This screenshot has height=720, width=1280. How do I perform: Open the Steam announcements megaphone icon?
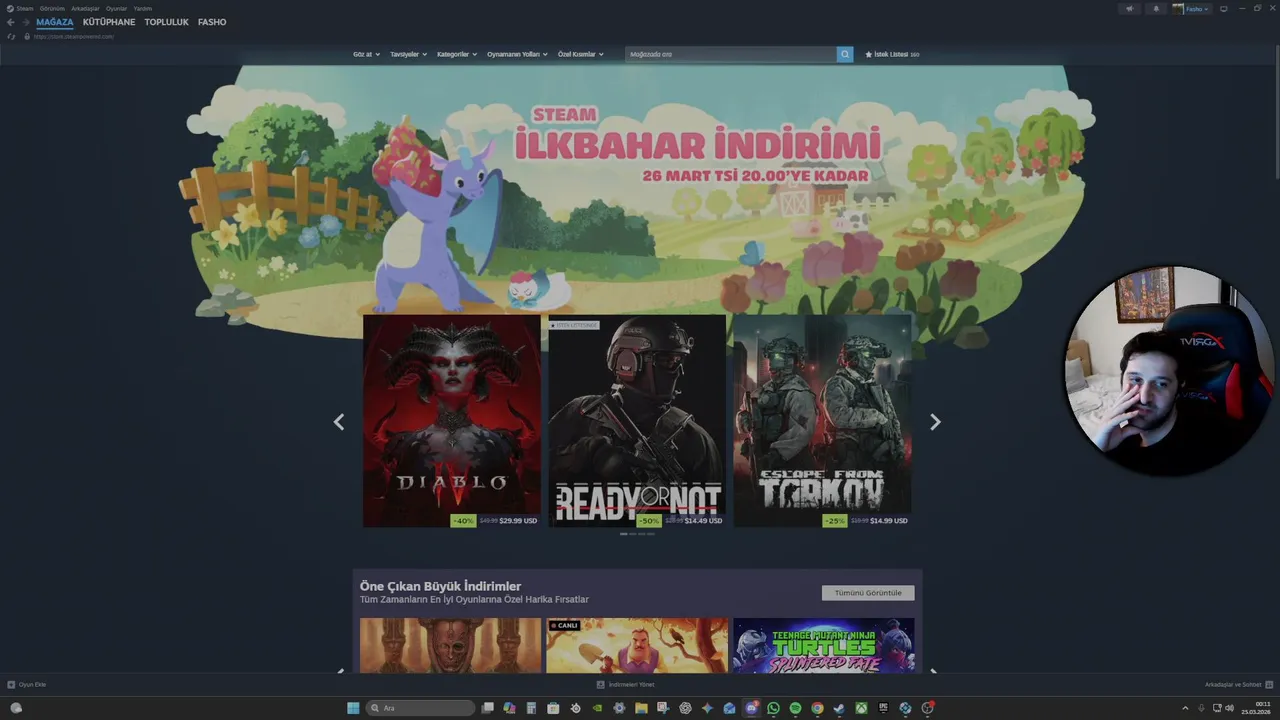(1130, 8)
